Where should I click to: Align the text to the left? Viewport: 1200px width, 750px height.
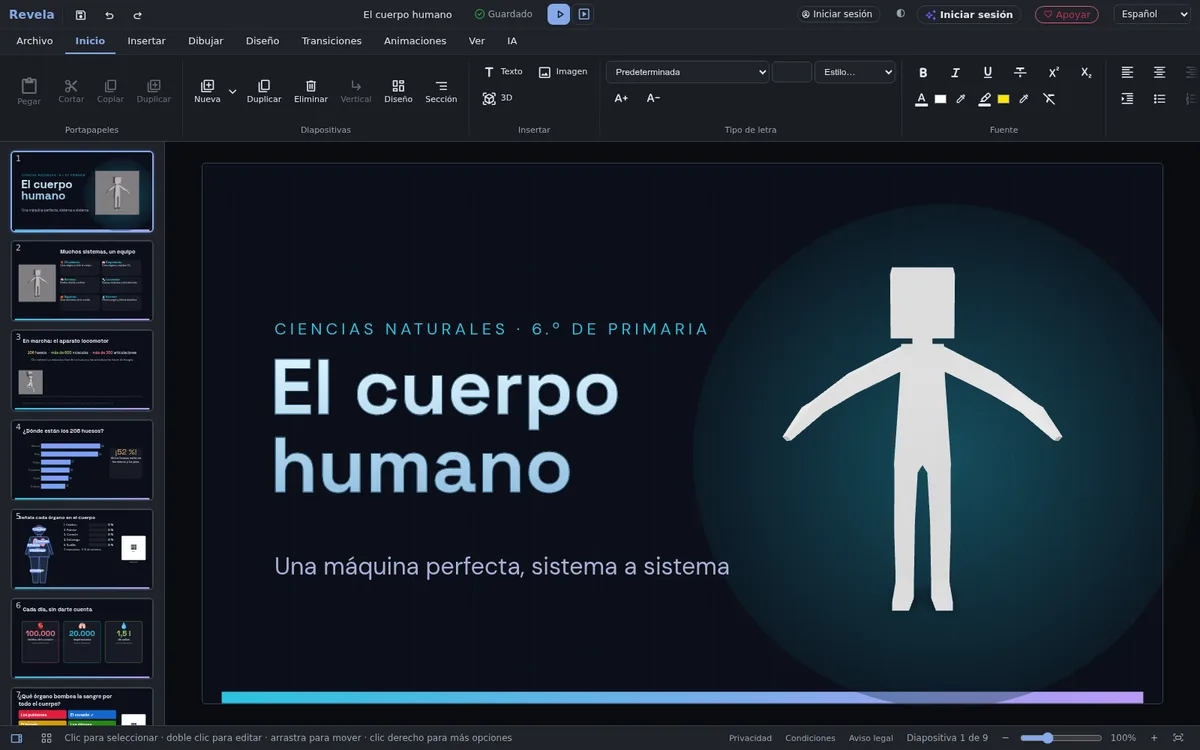click(1127, 72)
